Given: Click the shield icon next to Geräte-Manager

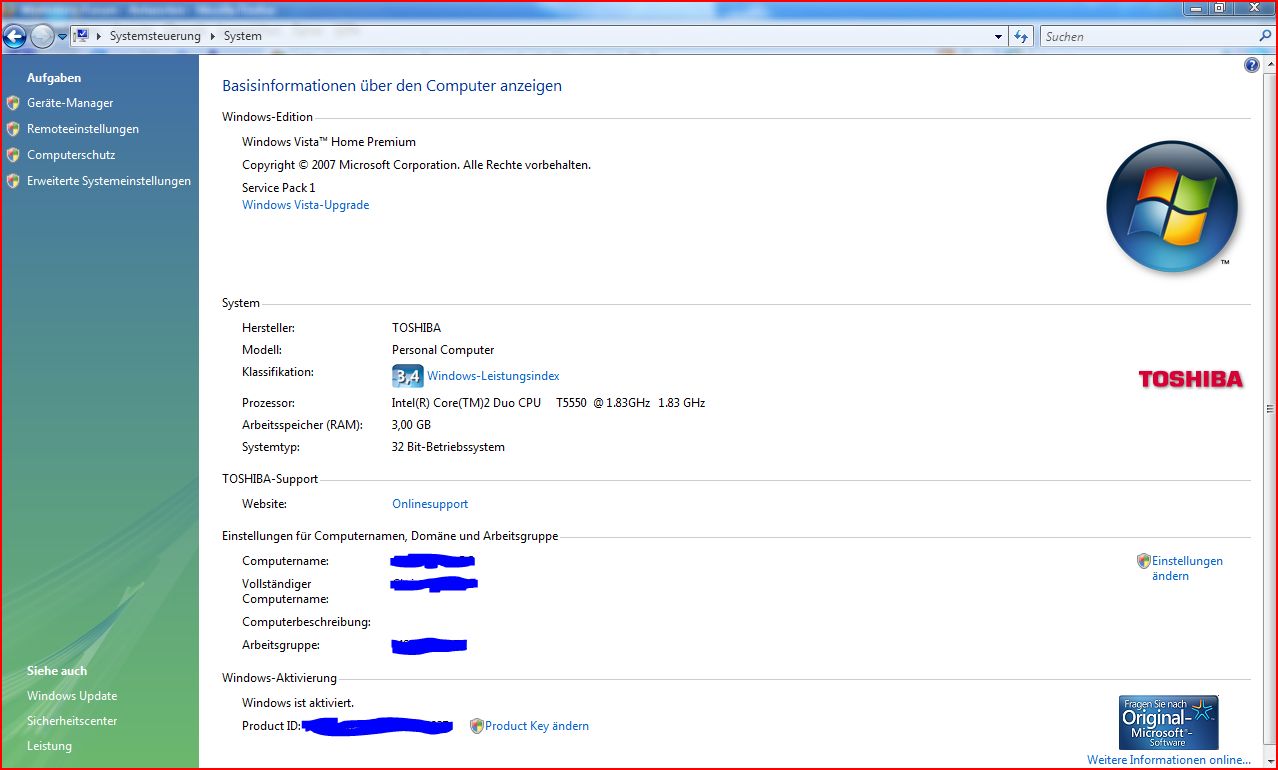Looking at the screenshot, I should point(13,103).
